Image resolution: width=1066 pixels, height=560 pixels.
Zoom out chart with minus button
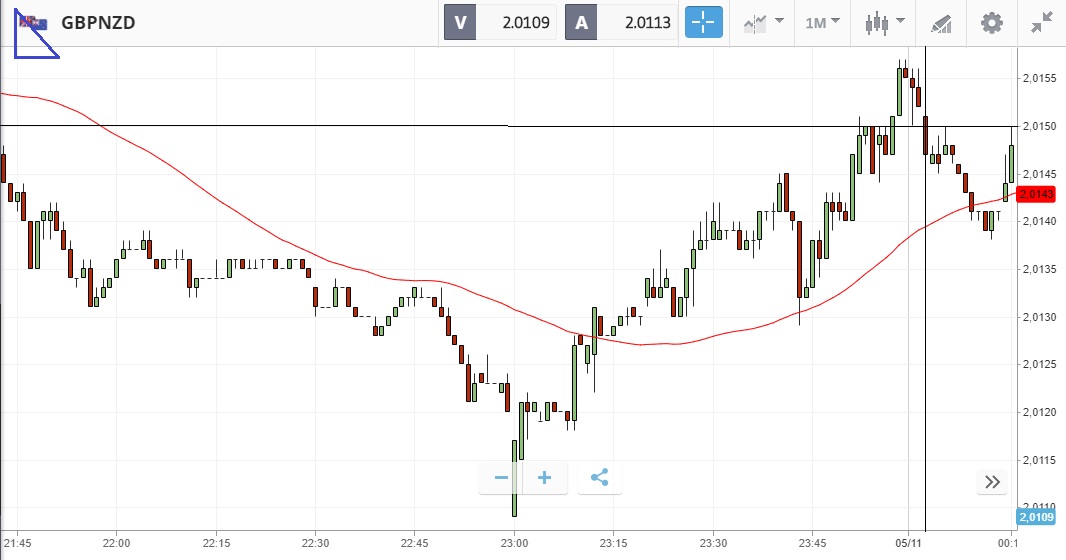tap(502, 478)
